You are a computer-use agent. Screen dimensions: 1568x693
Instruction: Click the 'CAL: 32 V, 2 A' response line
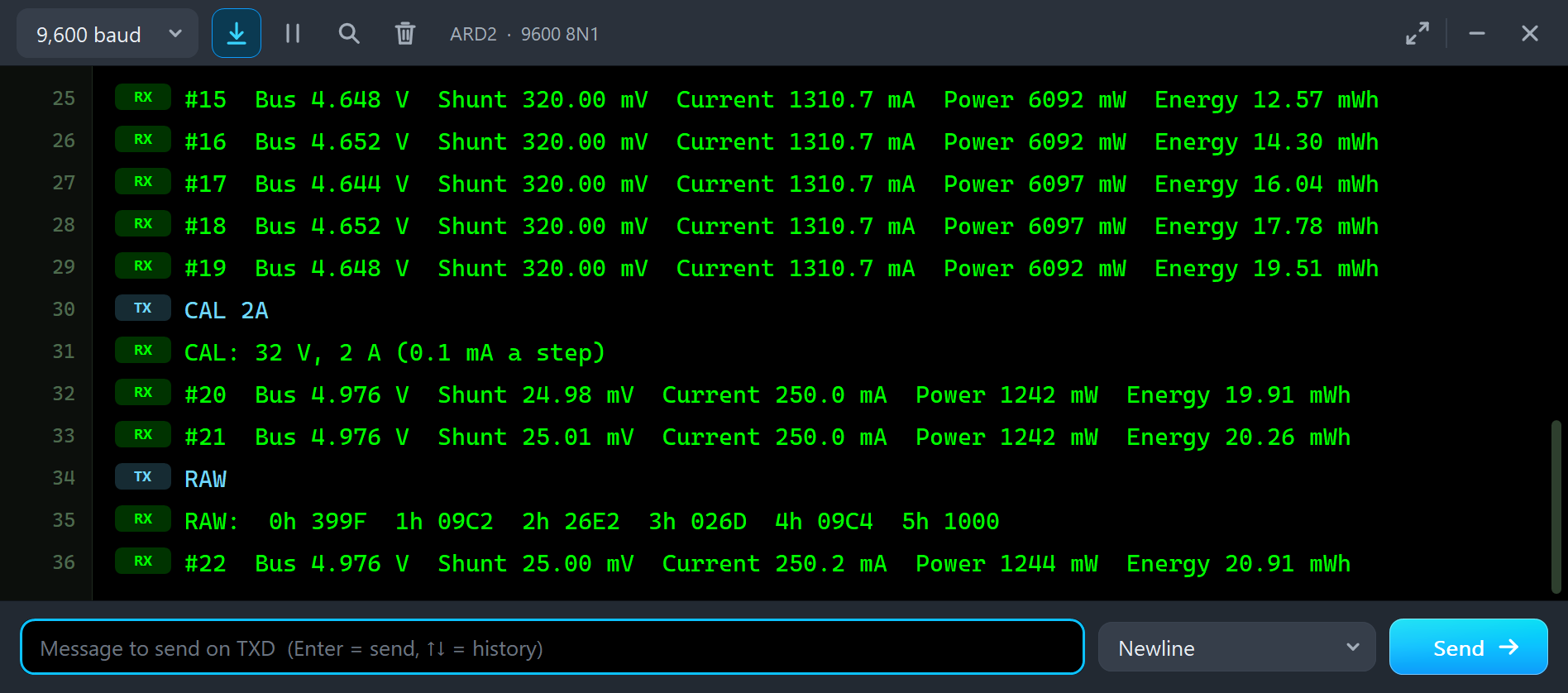click(394, 352)
